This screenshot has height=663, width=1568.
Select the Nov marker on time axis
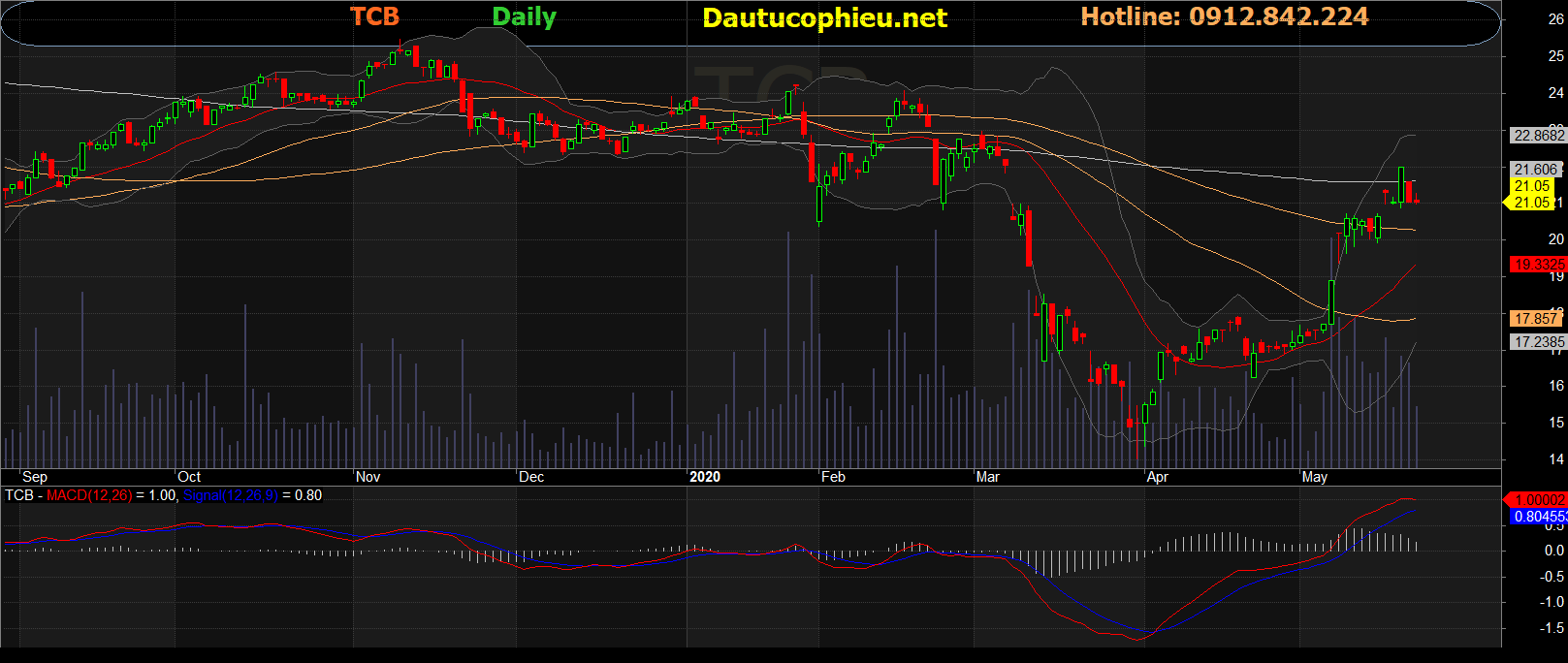[x=368, y=477]
